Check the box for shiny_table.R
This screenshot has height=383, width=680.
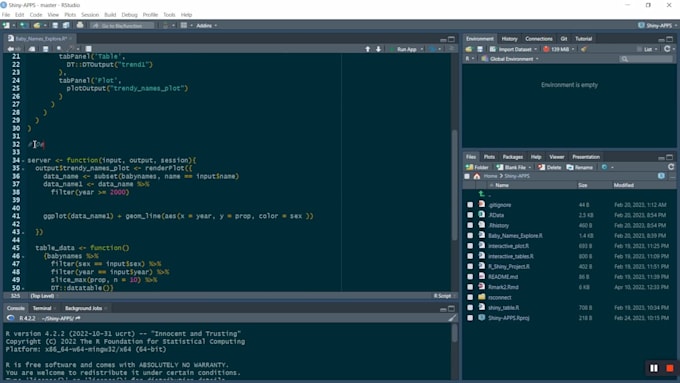(x=470, y=308)
